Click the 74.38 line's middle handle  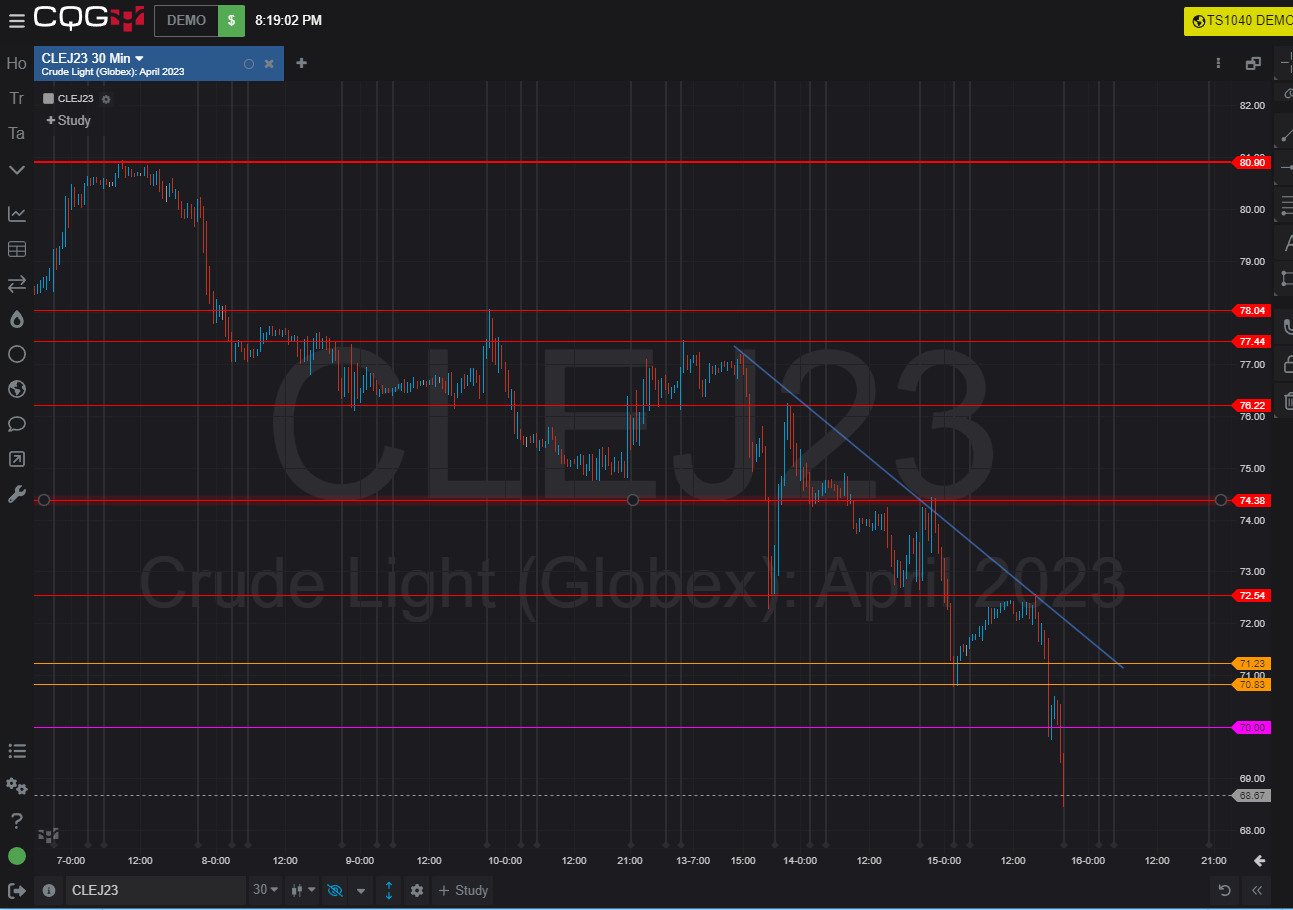[x=632, y=500]
